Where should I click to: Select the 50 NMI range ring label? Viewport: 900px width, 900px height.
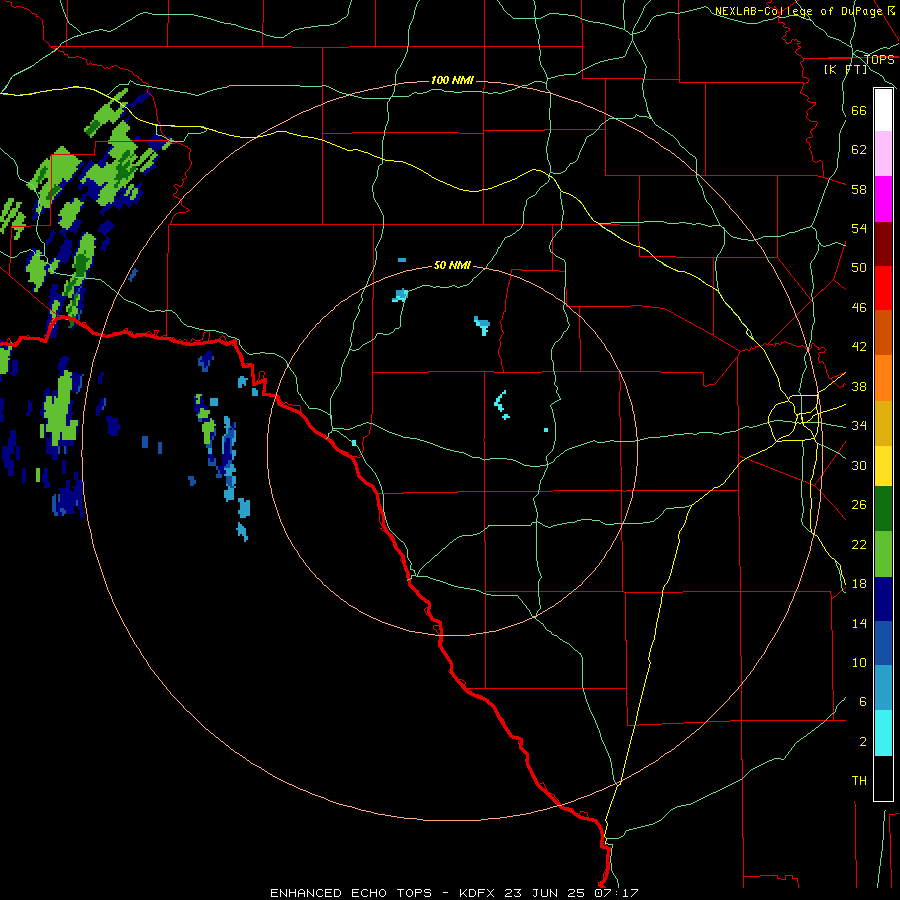coord(452,265)
